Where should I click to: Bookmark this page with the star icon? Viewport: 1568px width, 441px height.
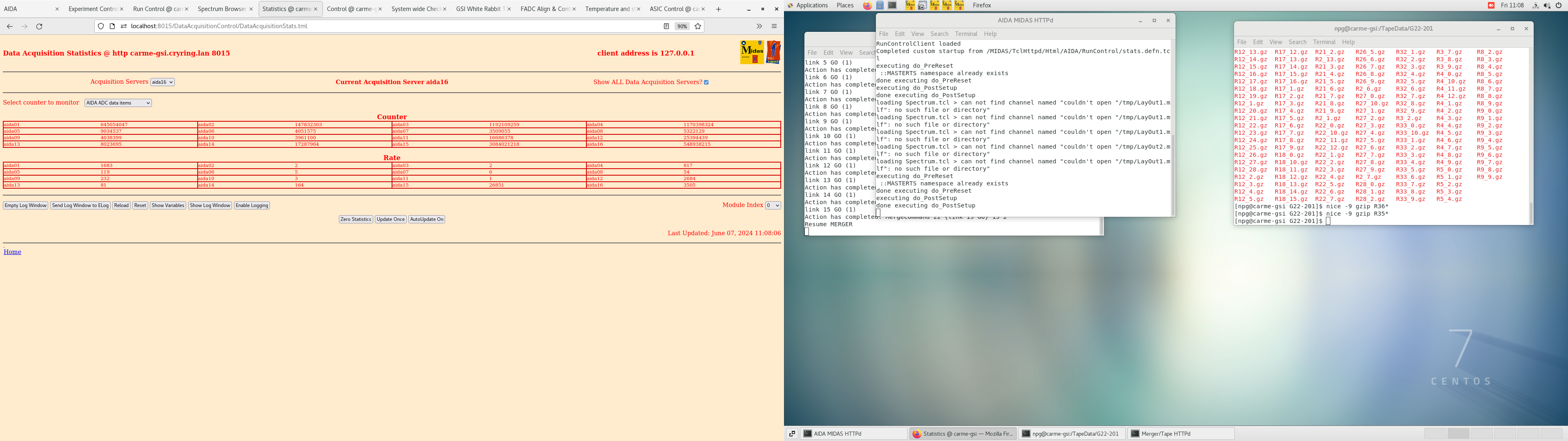point(698,26)
